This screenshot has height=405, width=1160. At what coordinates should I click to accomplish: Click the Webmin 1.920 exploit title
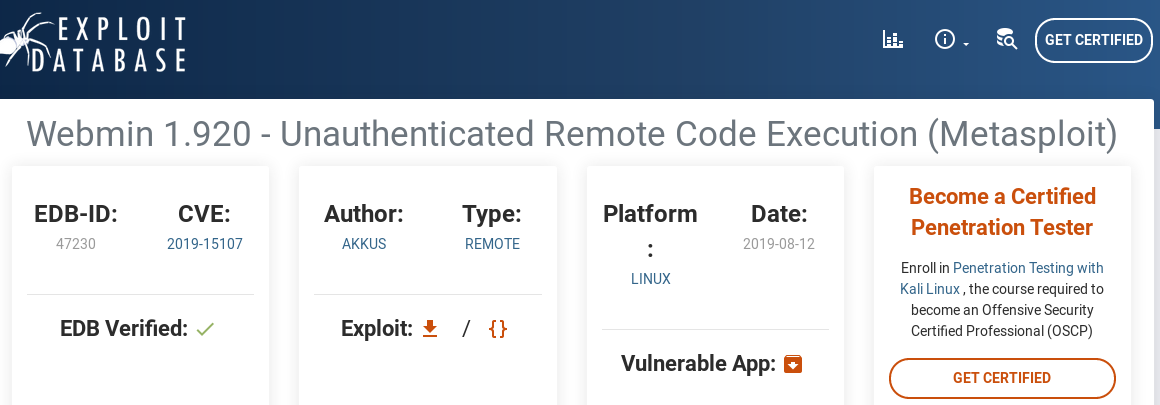click(572, 135)
